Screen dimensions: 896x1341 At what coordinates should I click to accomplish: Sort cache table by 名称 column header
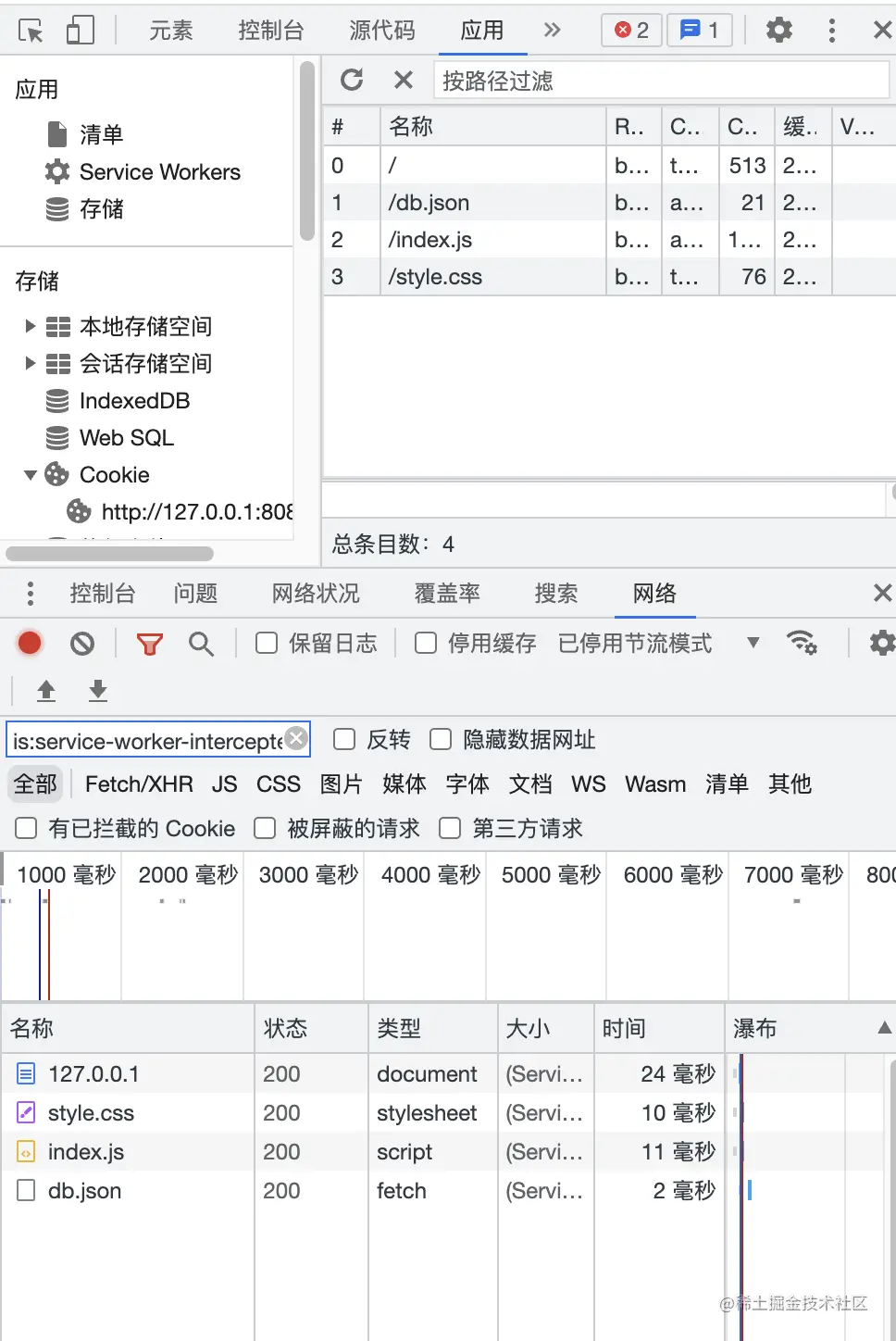492,126
